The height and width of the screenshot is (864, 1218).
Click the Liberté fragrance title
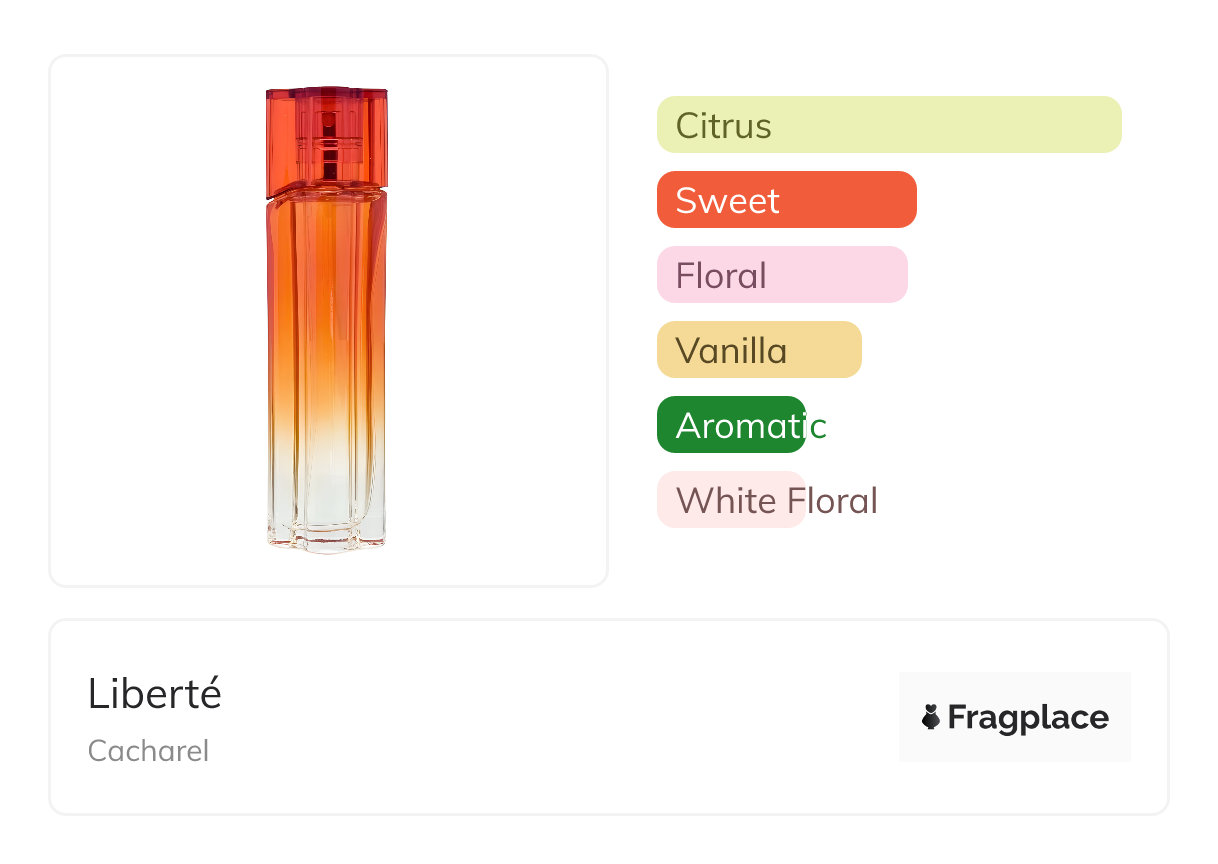coord(155,693)
